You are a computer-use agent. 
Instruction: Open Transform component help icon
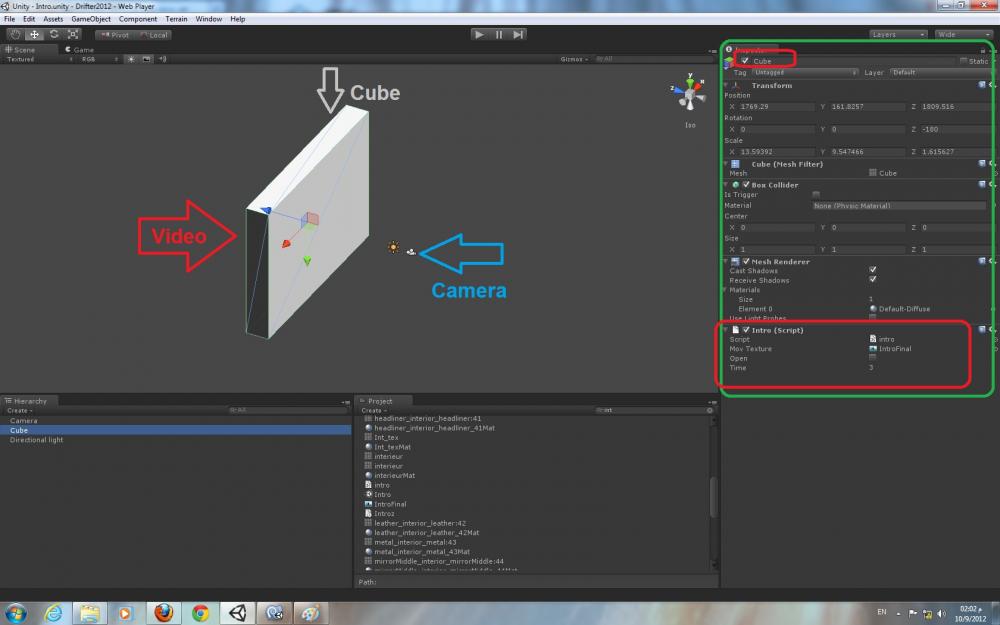(x=982, y=85)
